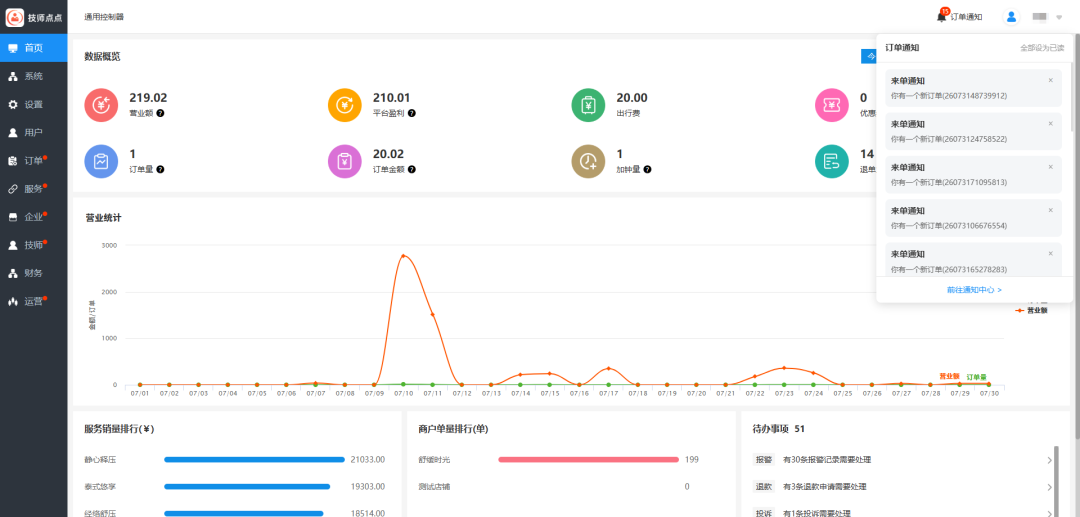Expand the 退款 to-do item chevron
The height and width of the screenshot is (517, 1080).
pyautogui.click(x=1050, y=487)
